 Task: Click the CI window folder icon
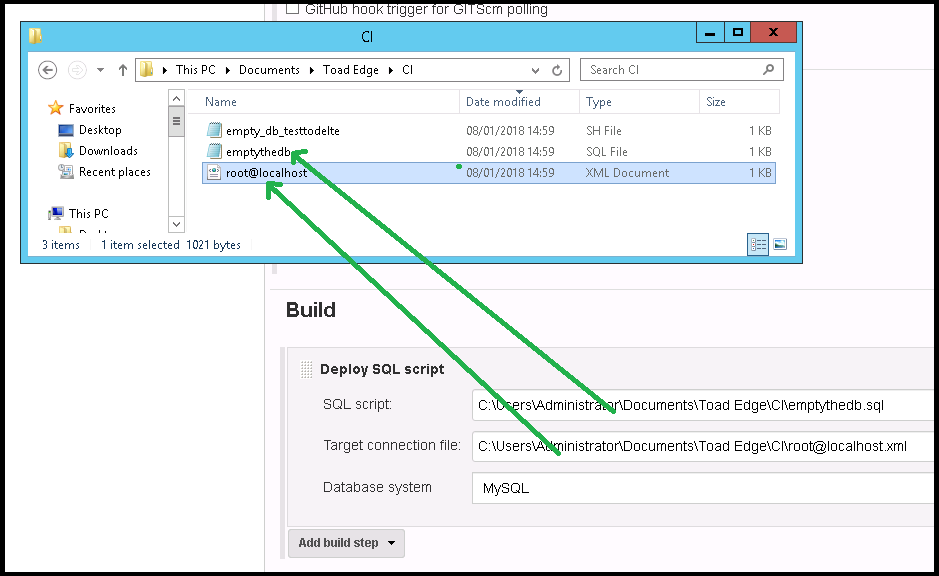pyautogui.click(x=35, y=36)
